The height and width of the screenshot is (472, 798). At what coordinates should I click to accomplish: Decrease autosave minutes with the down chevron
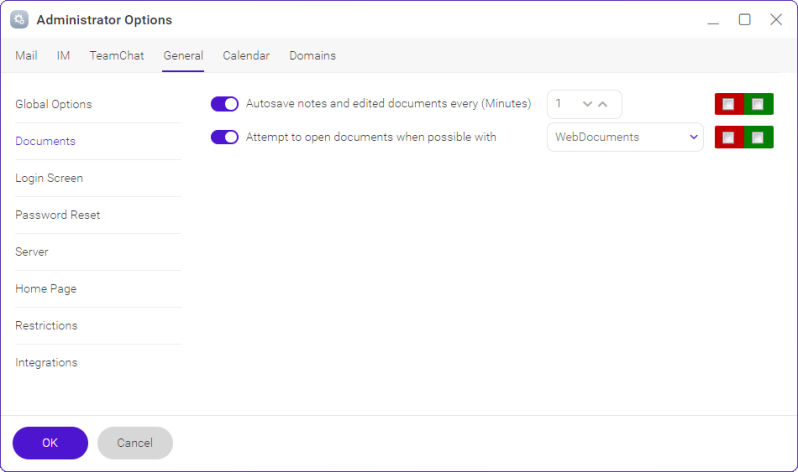(x=587, y=104)
